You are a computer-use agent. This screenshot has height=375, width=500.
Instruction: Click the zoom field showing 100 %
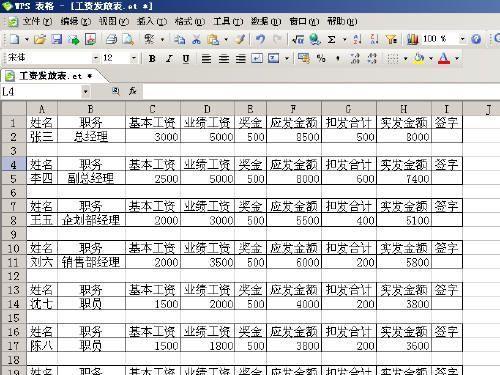(x=440, y=39)
